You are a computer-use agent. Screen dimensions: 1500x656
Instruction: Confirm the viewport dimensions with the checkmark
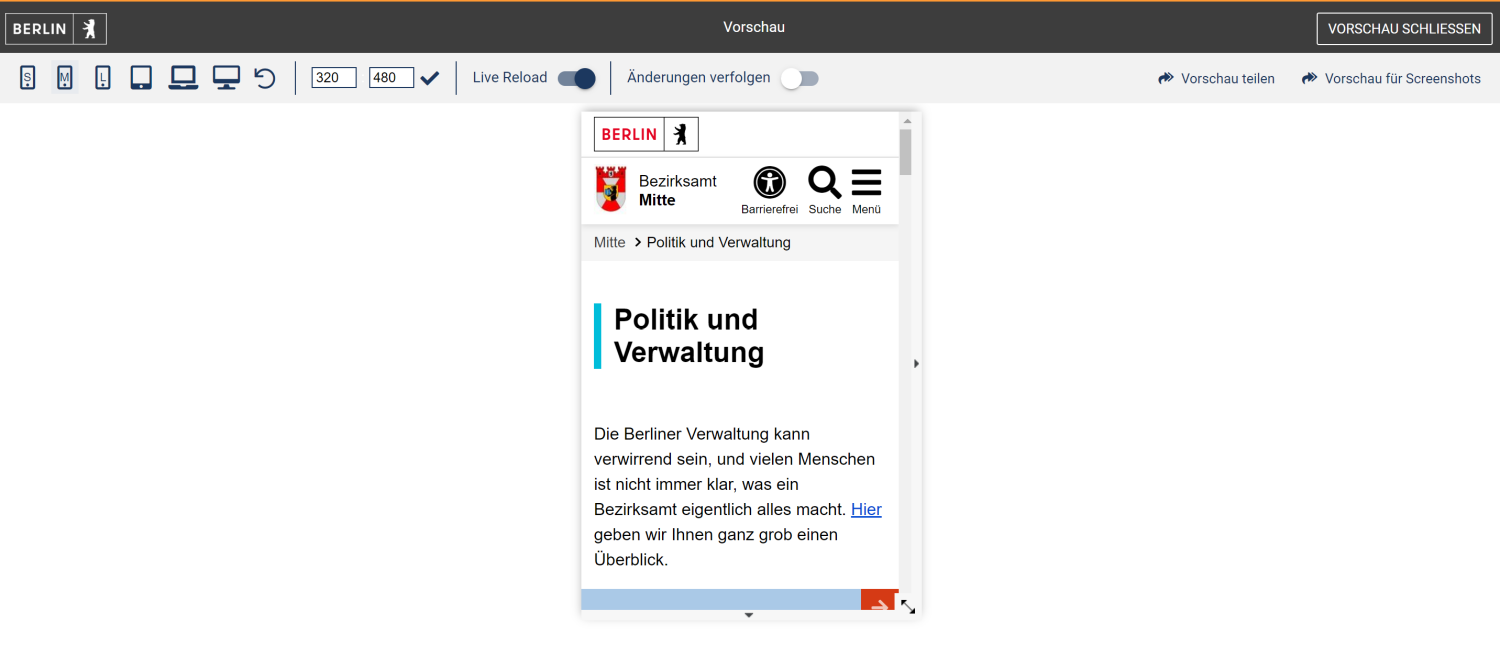click(x=430, y=77)
